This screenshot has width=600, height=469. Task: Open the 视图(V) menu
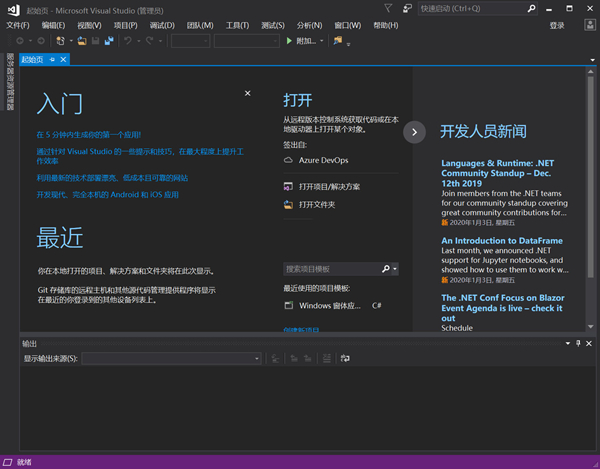tap(89, 25)
